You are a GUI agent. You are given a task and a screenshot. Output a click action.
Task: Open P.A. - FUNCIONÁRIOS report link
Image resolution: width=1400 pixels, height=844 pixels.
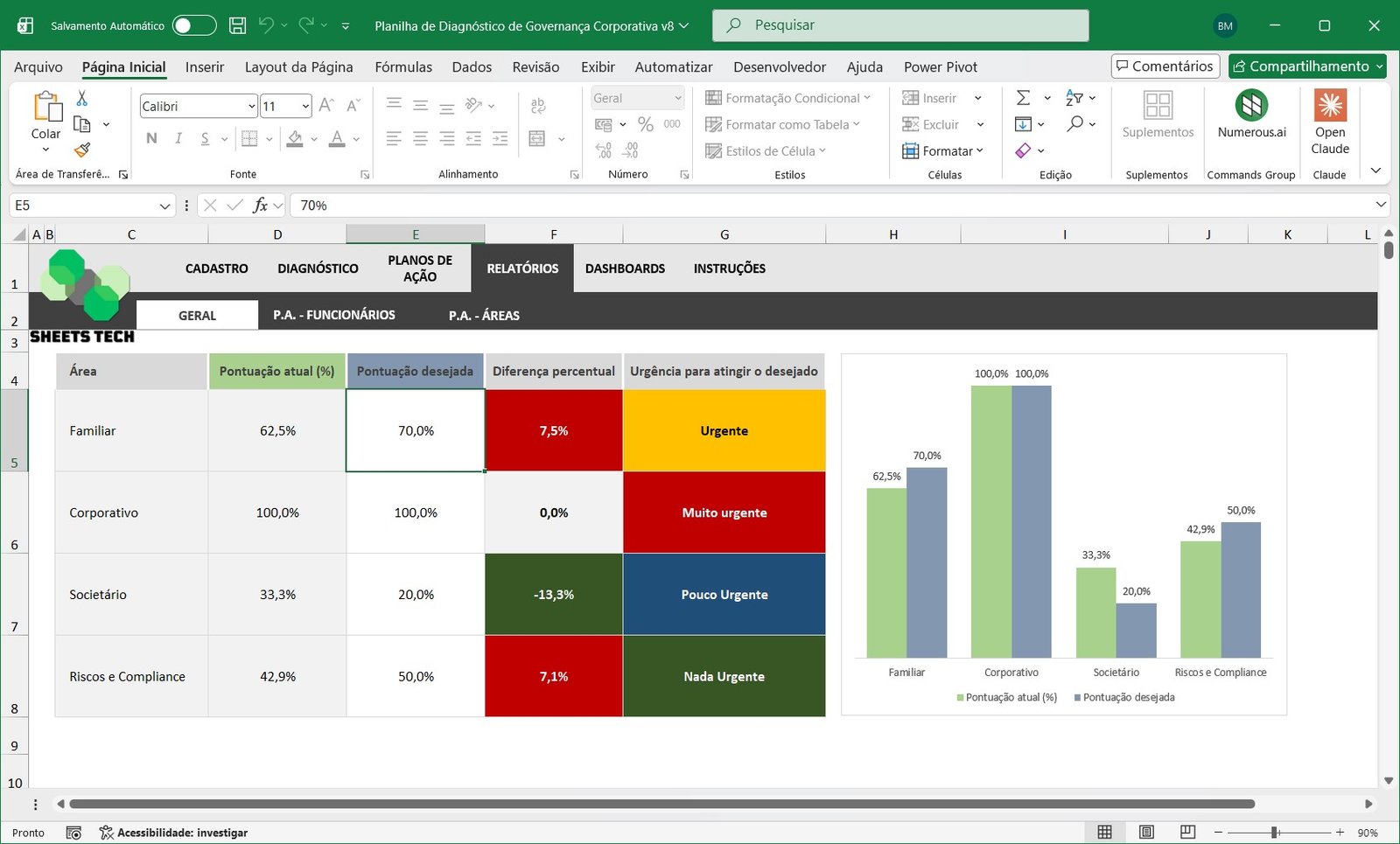[x=334, y=315]
